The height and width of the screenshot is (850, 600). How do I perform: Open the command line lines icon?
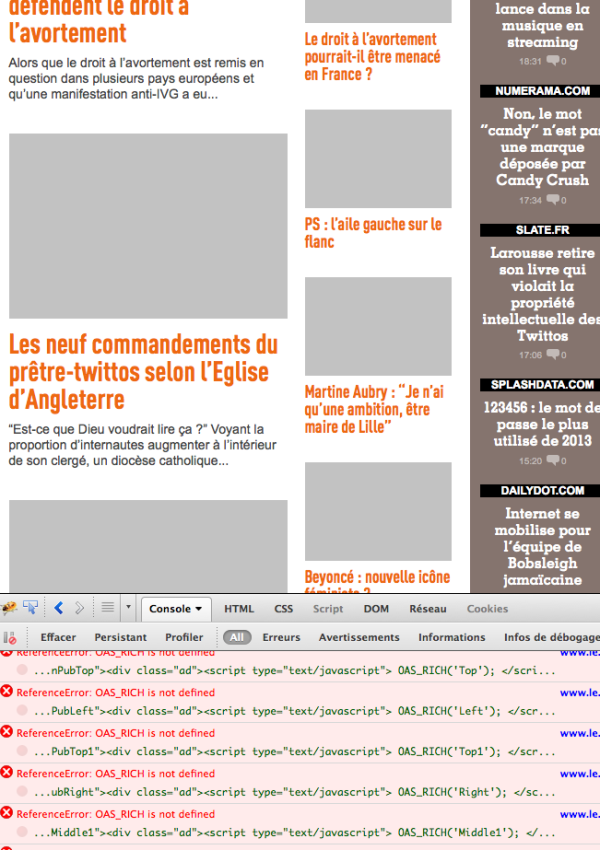tap(108, 607)
